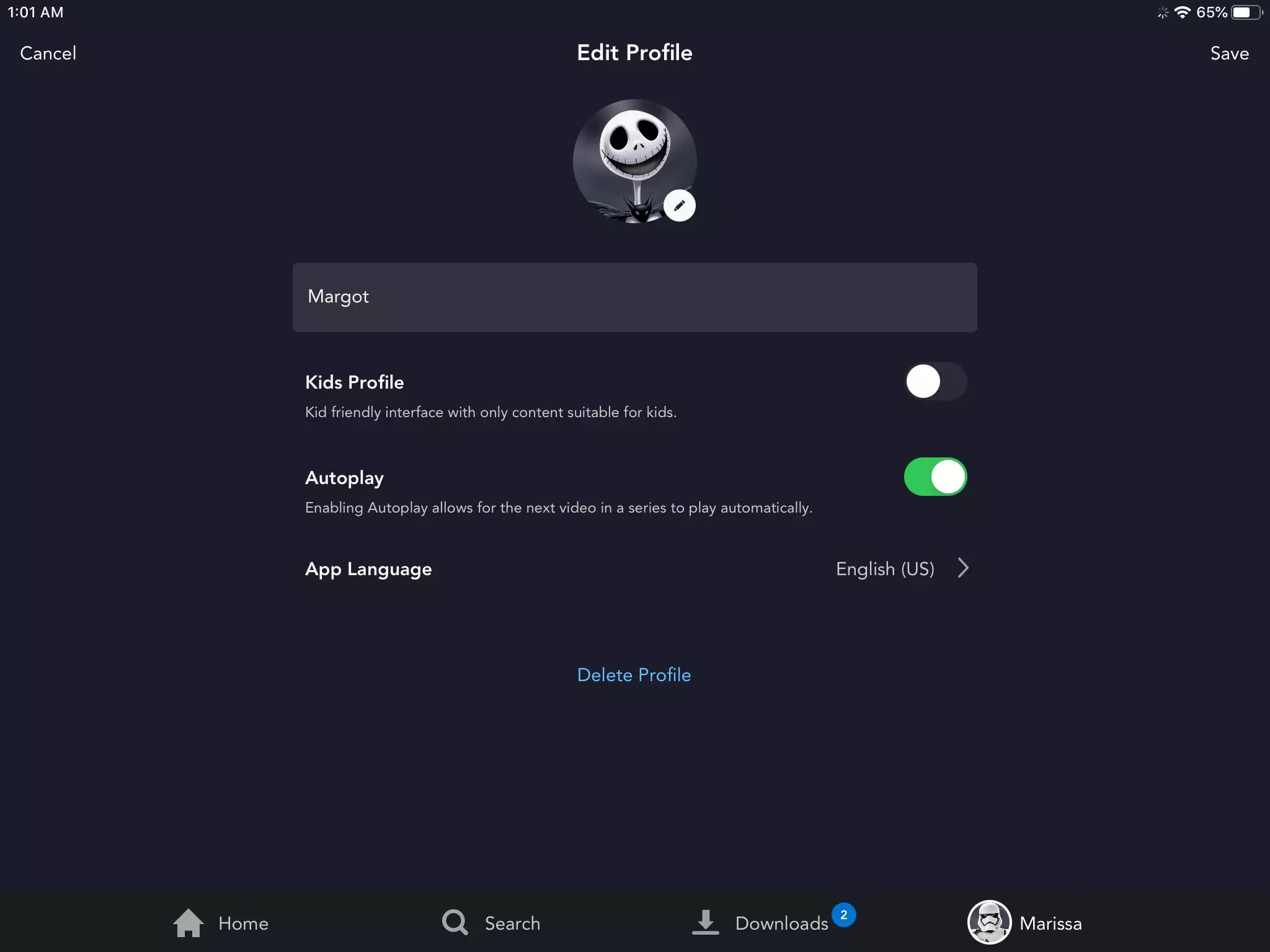The width and height of the screenshot is (1270, 952).
Task: Click the Jack Skellington profile avatar icon
Action: (635, 160)
